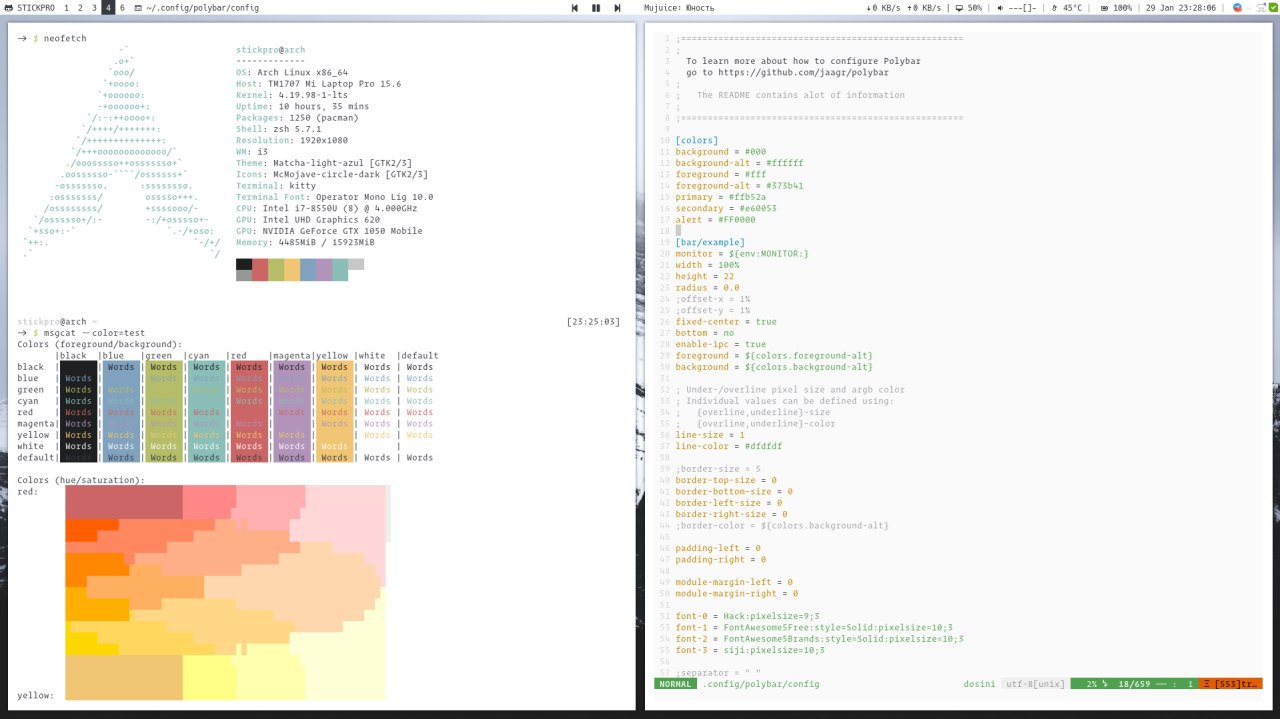Click the download speed 0 KB/s indicator

pyautogui.click(x=882, y=7)
